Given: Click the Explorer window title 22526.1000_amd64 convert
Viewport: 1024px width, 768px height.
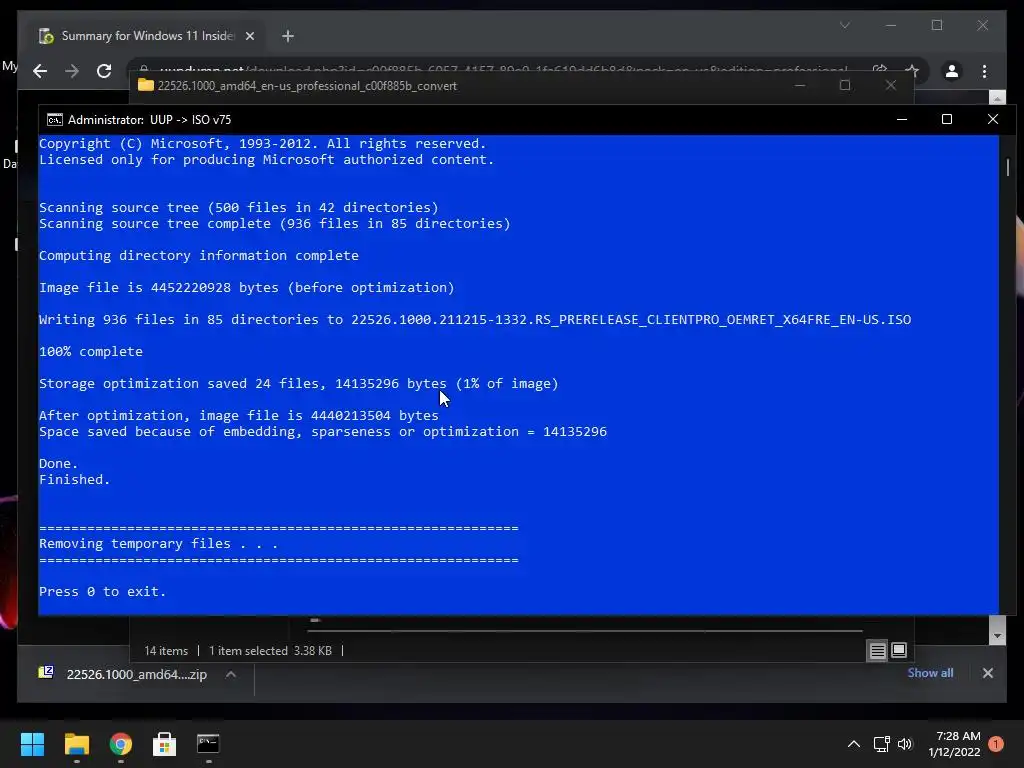Looking at the screenshot, I should (307, 86).
